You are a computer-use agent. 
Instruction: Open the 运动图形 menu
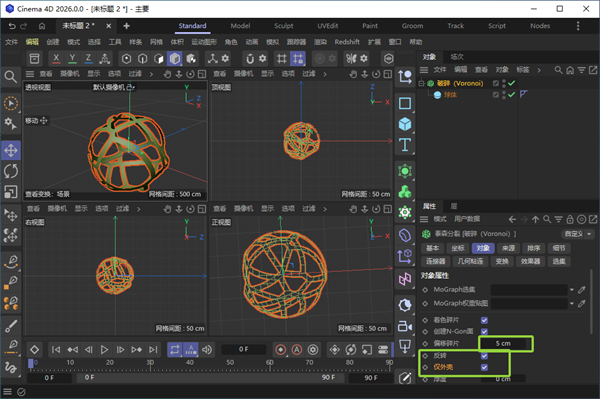[x=204, y=42]
